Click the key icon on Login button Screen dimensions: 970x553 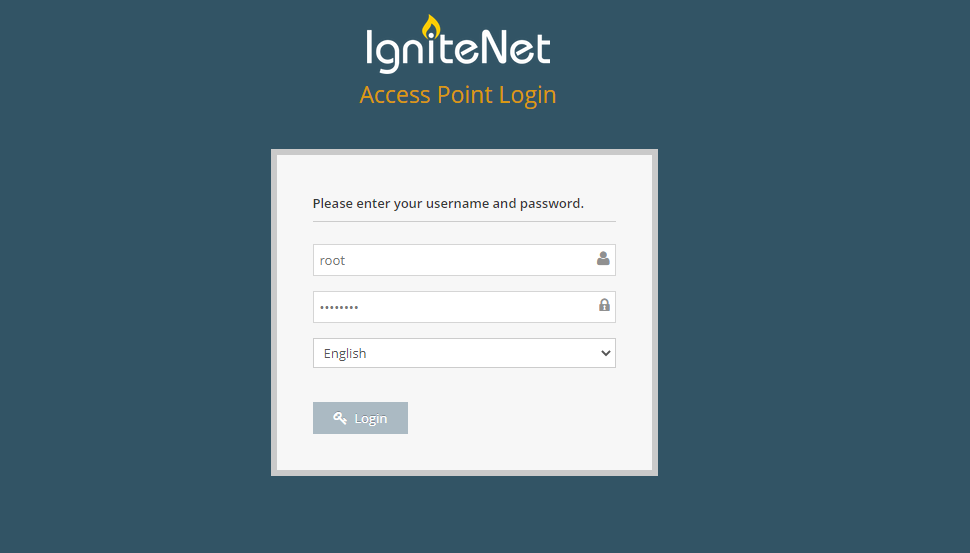340,418
